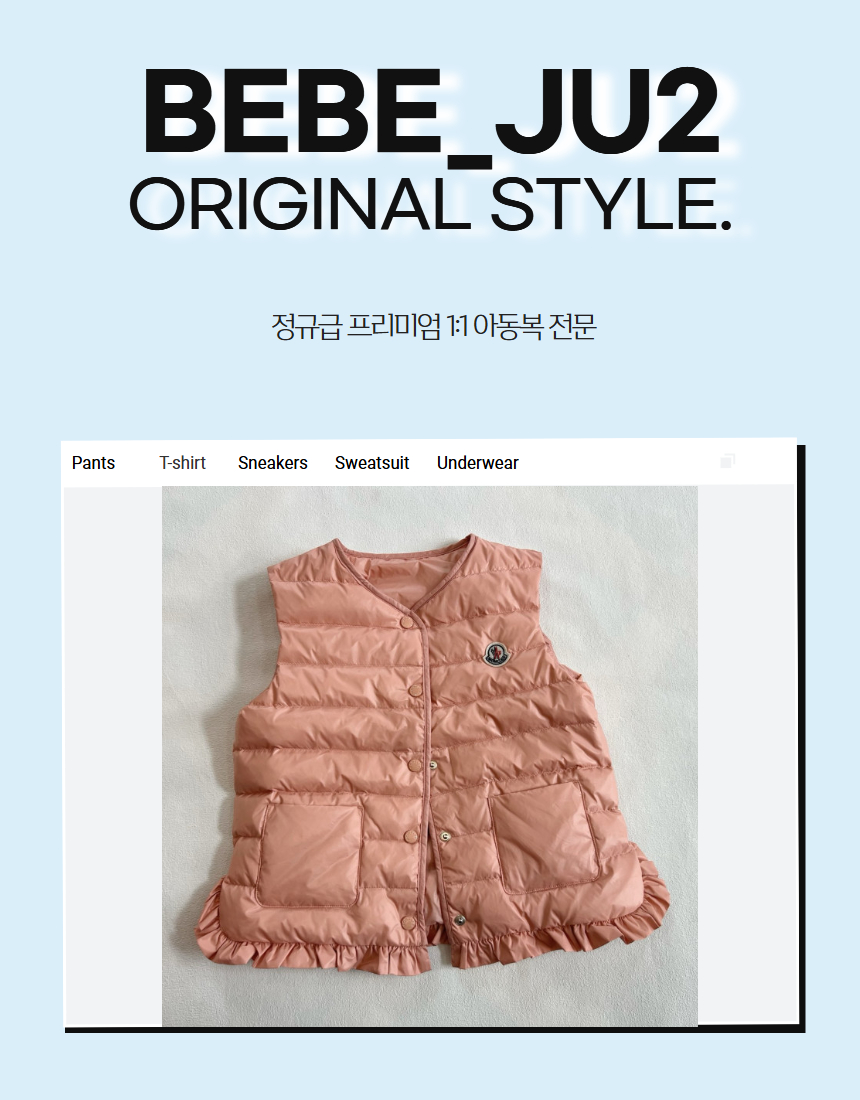Select the Sneakers tab
The image size is (860, 1100).
click(x=273, y=463)
